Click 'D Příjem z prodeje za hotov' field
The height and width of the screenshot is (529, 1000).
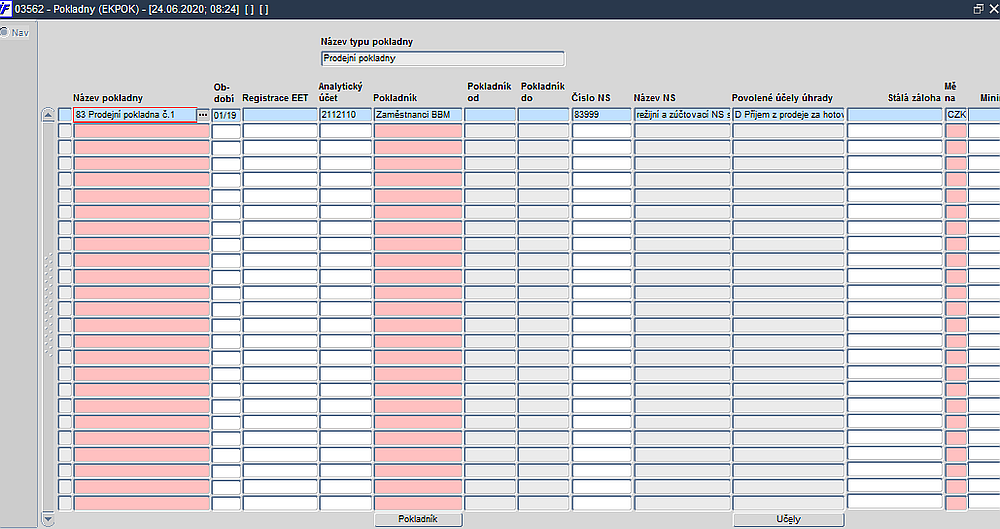click(x=788, y=115)
